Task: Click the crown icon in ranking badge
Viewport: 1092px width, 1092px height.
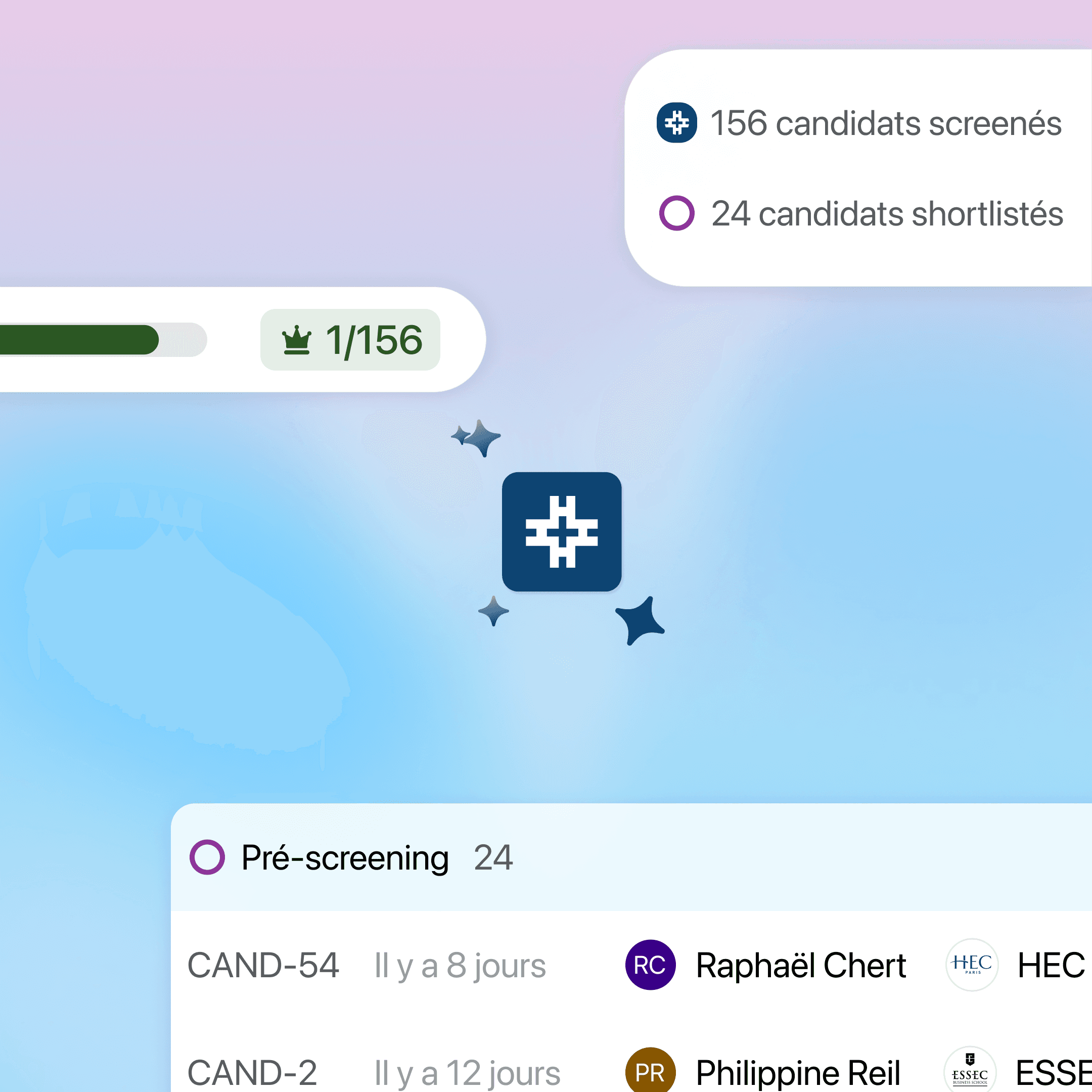Action: [297, 340]
